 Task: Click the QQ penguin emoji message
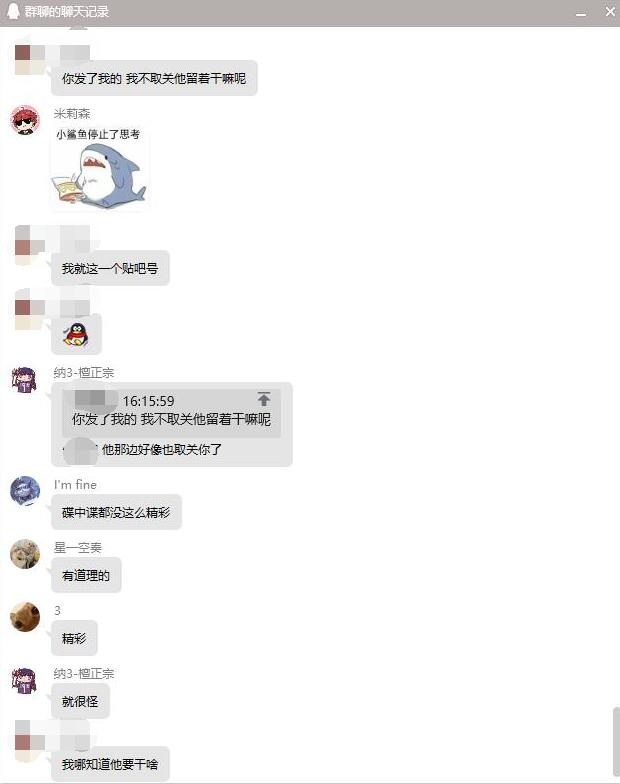click(76, 334)
